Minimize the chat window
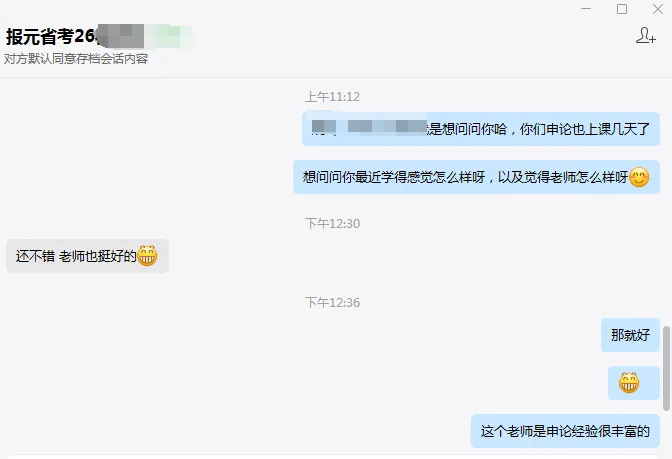 586,9
